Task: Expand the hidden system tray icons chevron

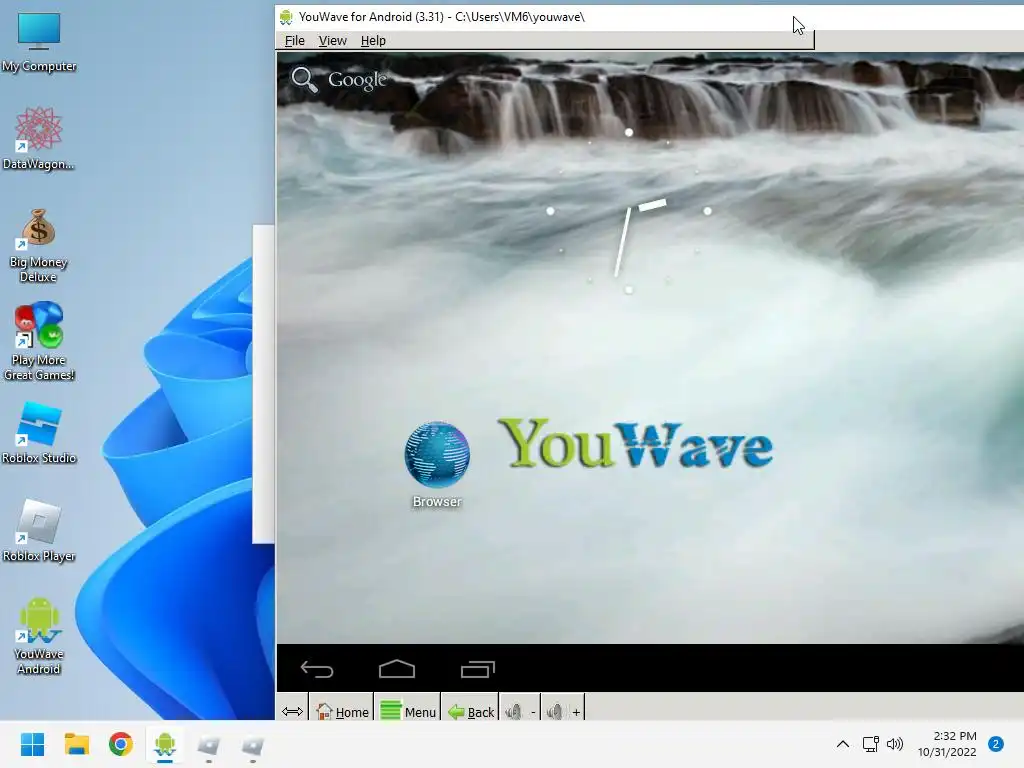Action: 843,744
